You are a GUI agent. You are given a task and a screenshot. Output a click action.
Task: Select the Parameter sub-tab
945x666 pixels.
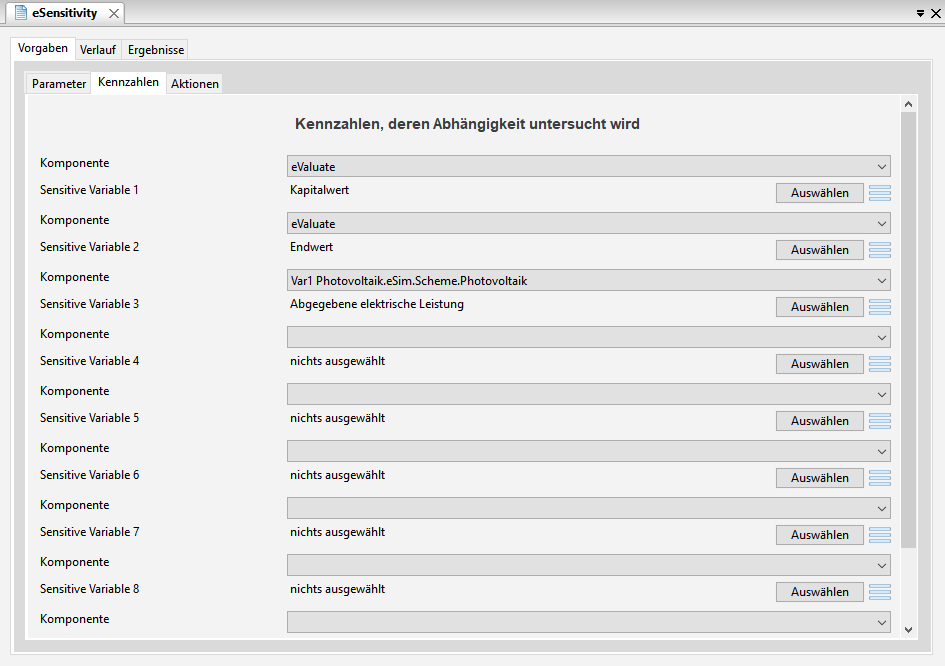pyautogui.click(x=58, y=84)
